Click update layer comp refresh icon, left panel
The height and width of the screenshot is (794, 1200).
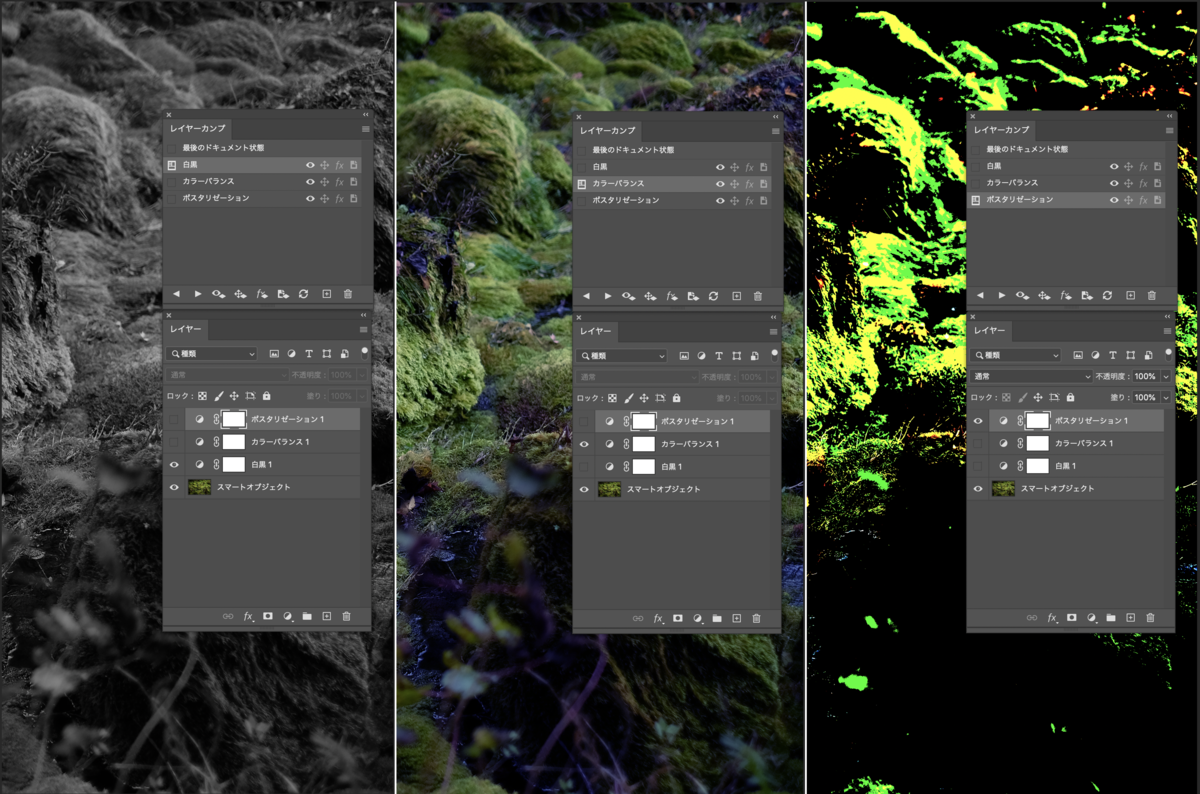[304, 294]
